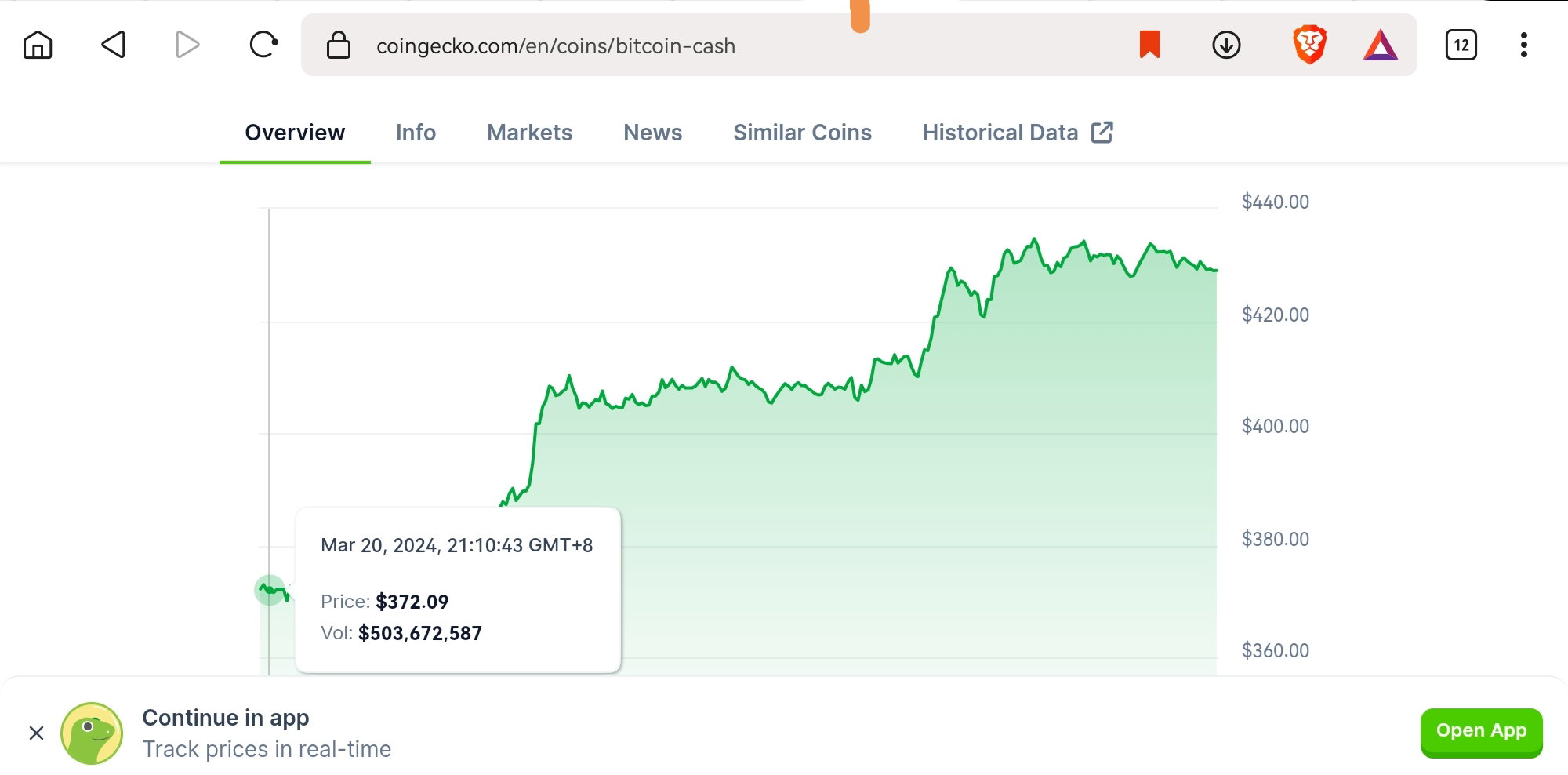The image size is (1568, 775).
Task: Select the Overview tab
Action: (295, 133)
